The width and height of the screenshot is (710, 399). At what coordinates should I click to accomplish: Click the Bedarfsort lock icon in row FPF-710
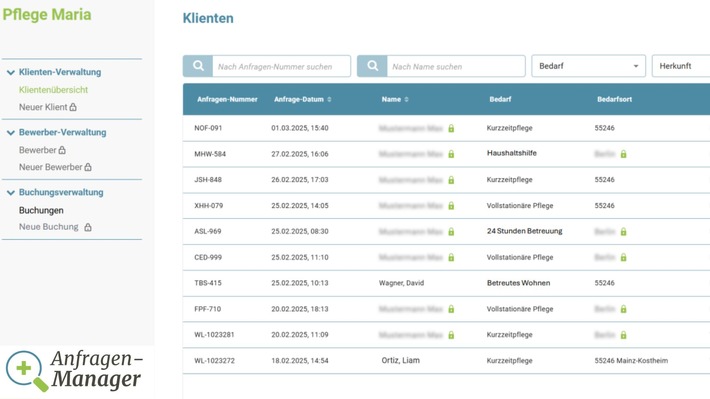click(x=624, y=309)
